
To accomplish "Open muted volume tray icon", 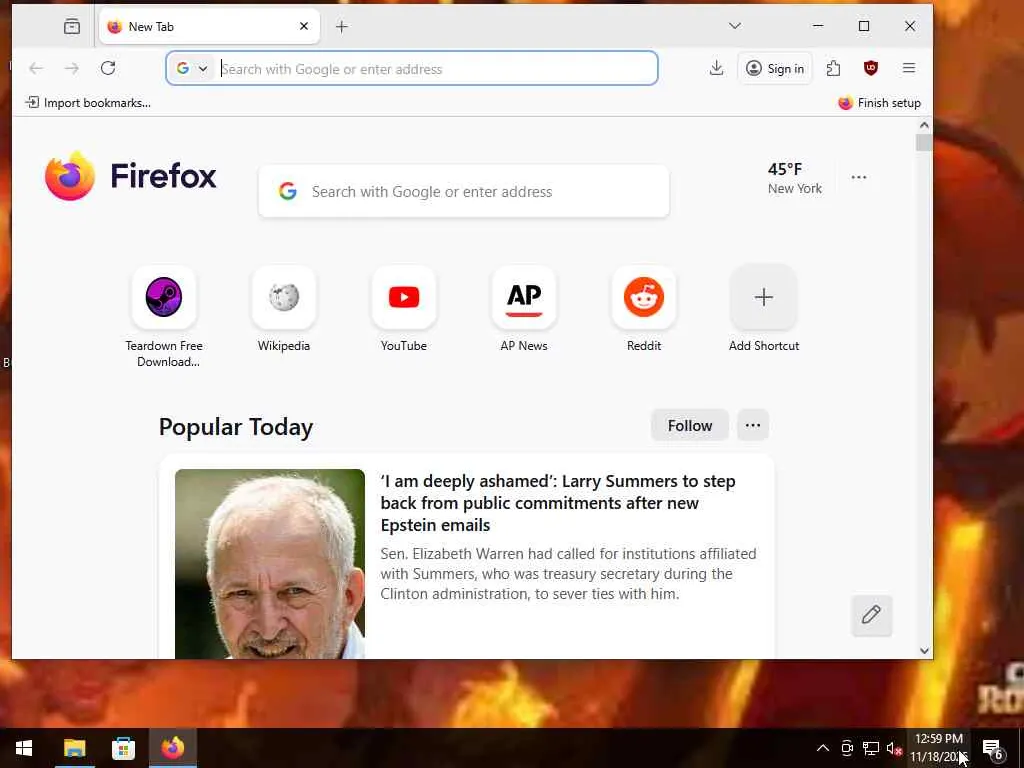I will coord(894,748).
